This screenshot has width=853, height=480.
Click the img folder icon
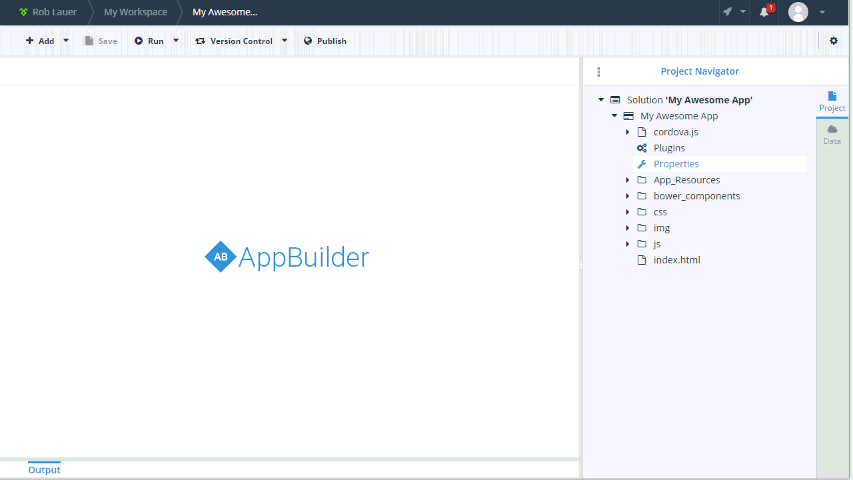click(642, 227)
